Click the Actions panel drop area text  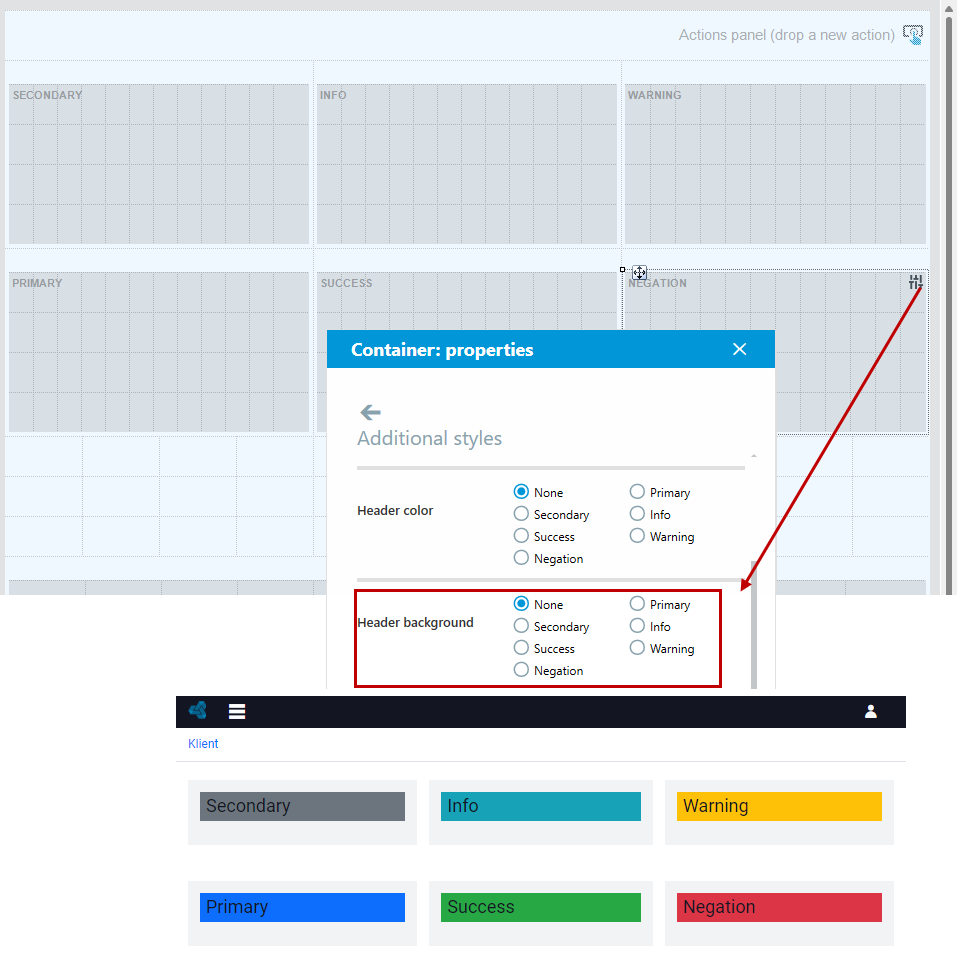point(786,35)
